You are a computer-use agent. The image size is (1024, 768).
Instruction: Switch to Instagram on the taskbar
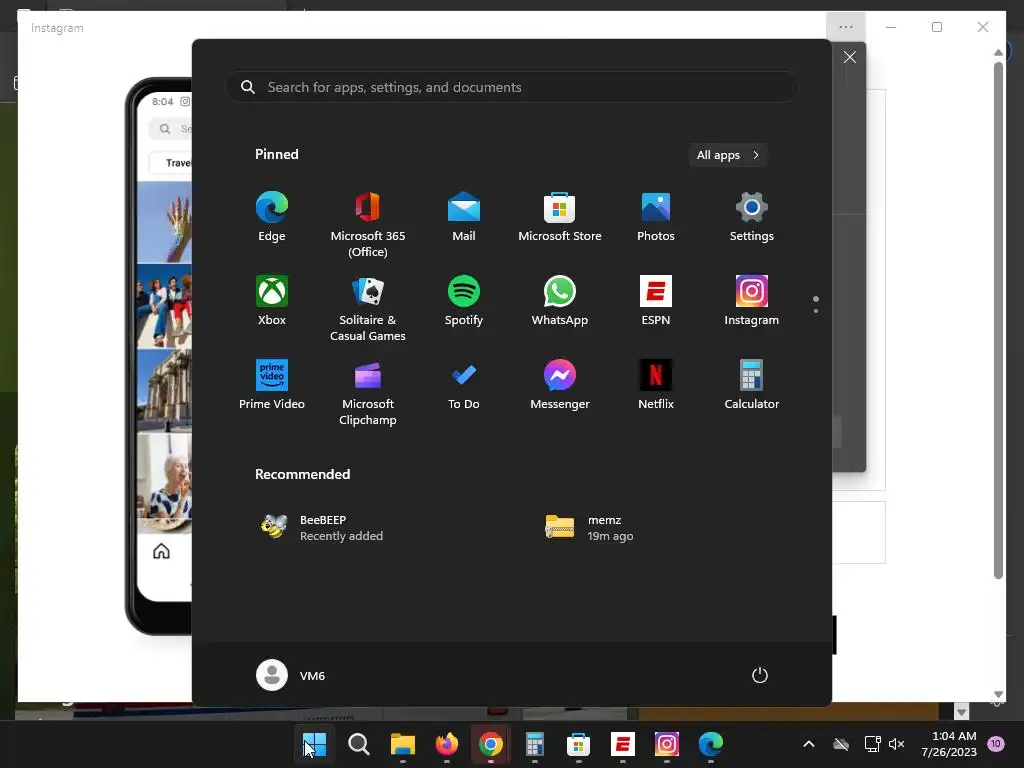click(x=667, y=744)
